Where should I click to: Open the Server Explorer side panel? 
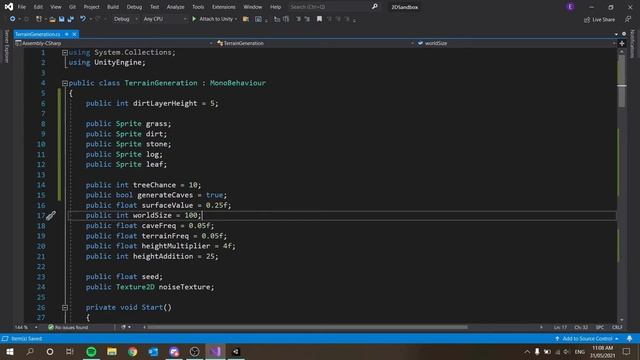point(6,46)
